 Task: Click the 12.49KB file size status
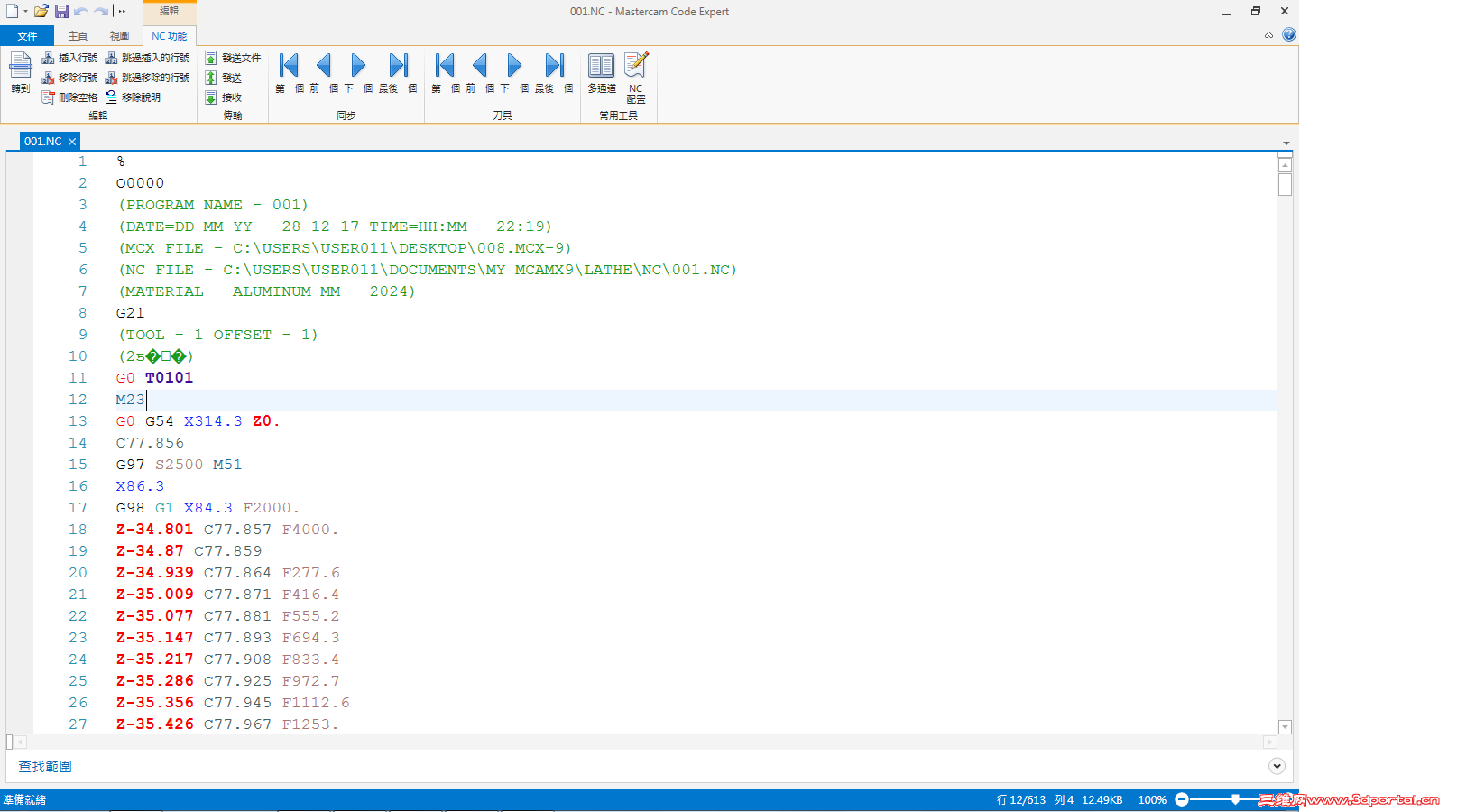click(x=1102, y=799)
